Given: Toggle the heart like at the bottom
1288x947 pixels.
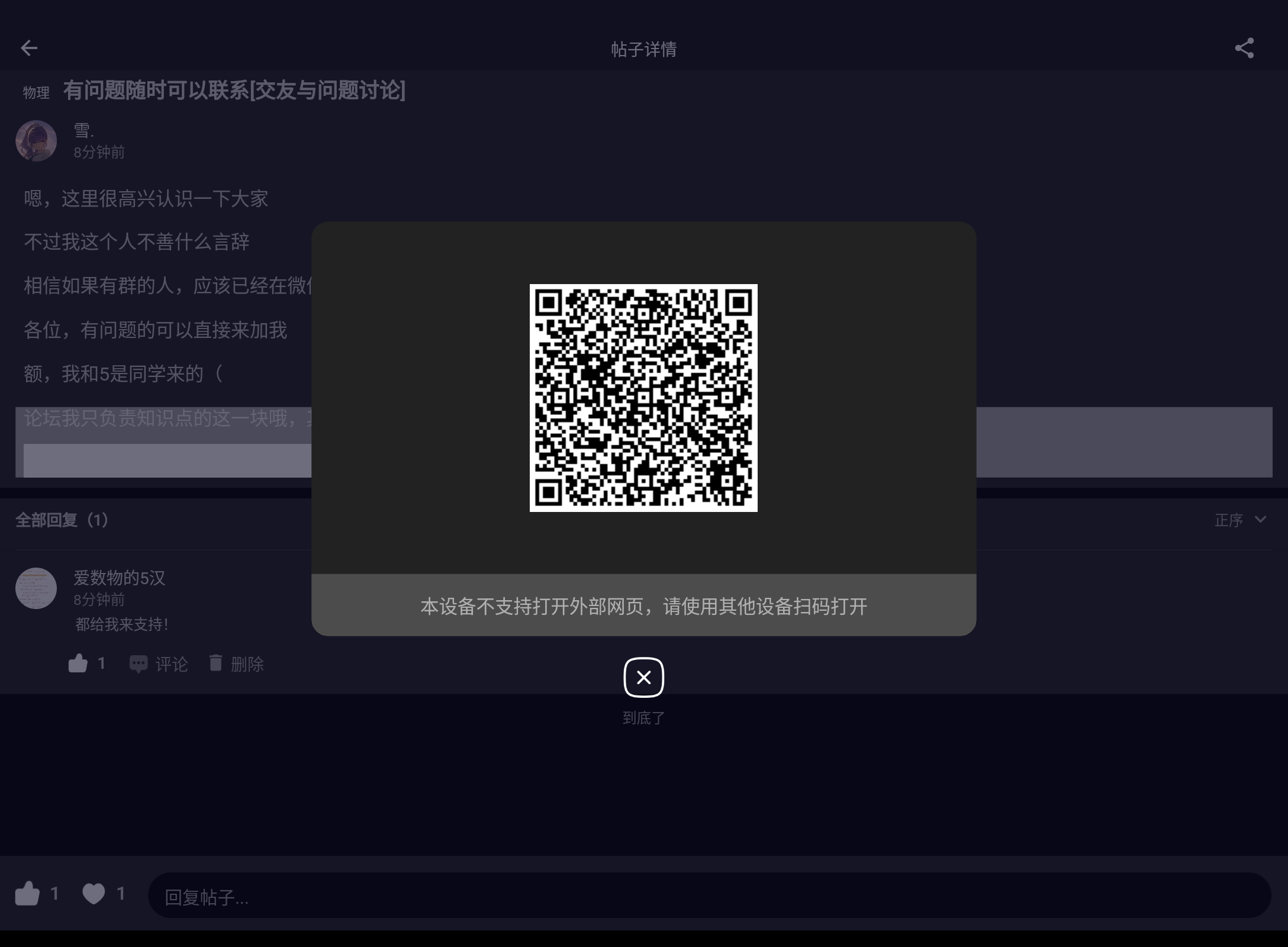Looking at the screenshot, I should tap(94, 895).
